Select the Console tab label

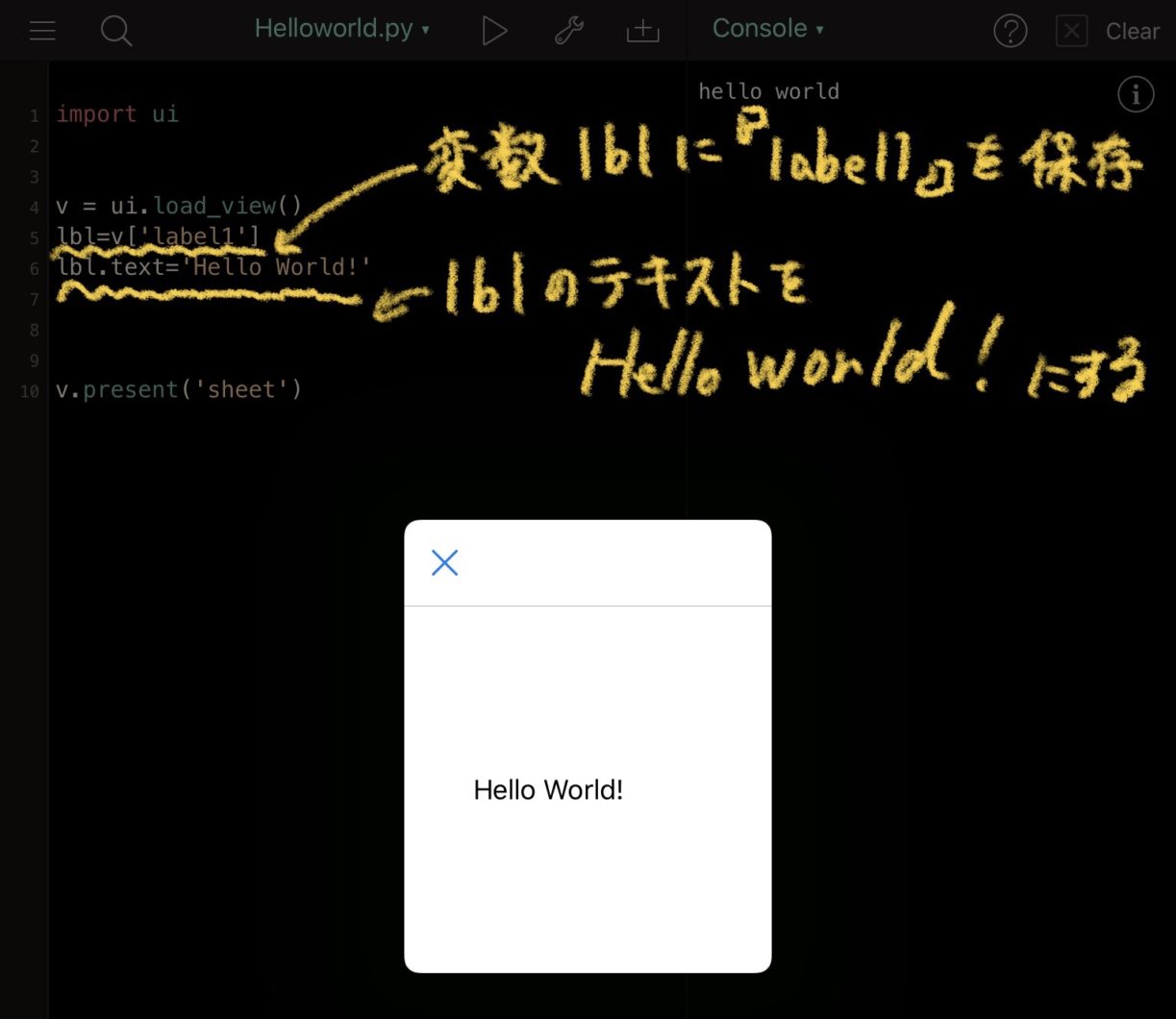(x=760, y=28)
